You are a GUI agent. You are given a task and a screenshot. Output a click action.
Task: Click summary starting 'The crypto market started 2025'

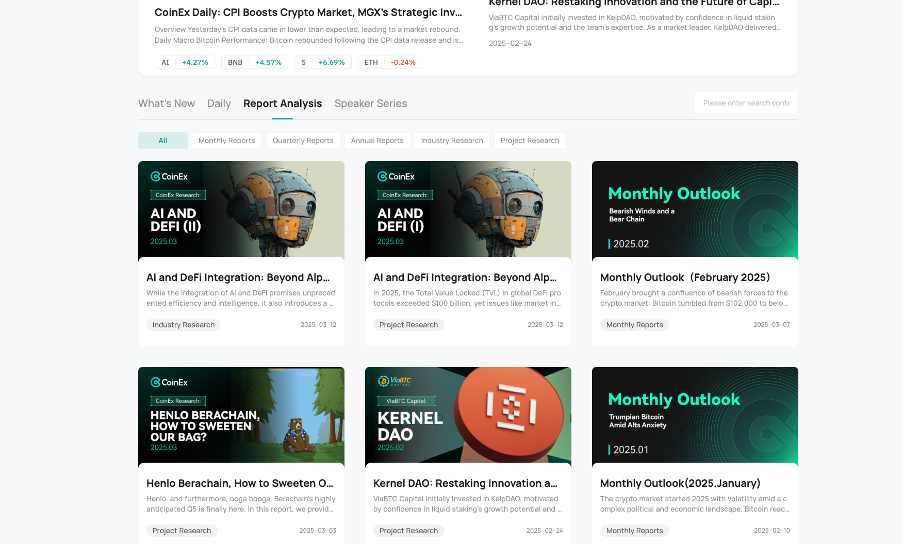[694, 504]
